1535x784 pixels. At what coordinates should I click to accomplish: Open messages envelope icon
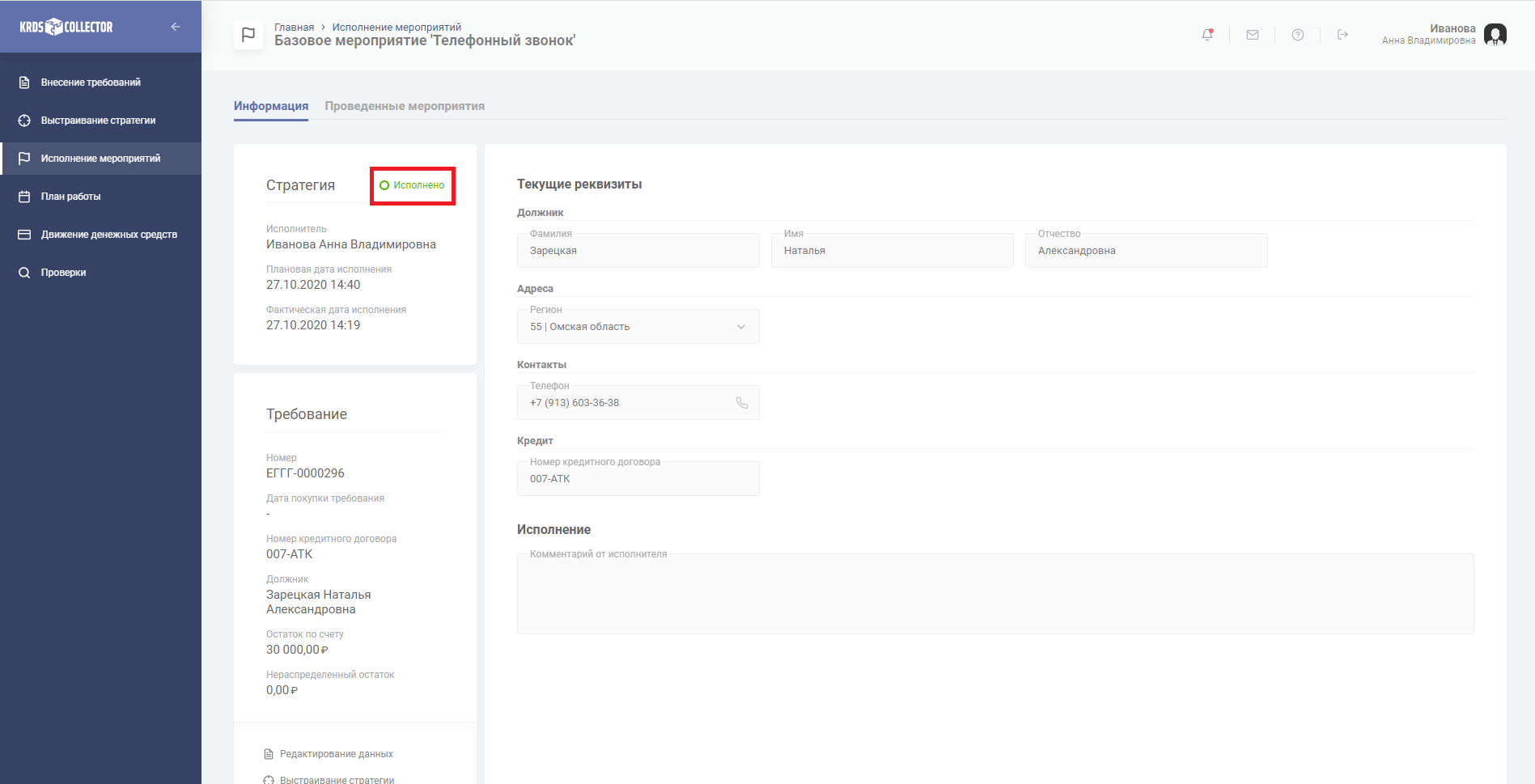point(1253,35)
